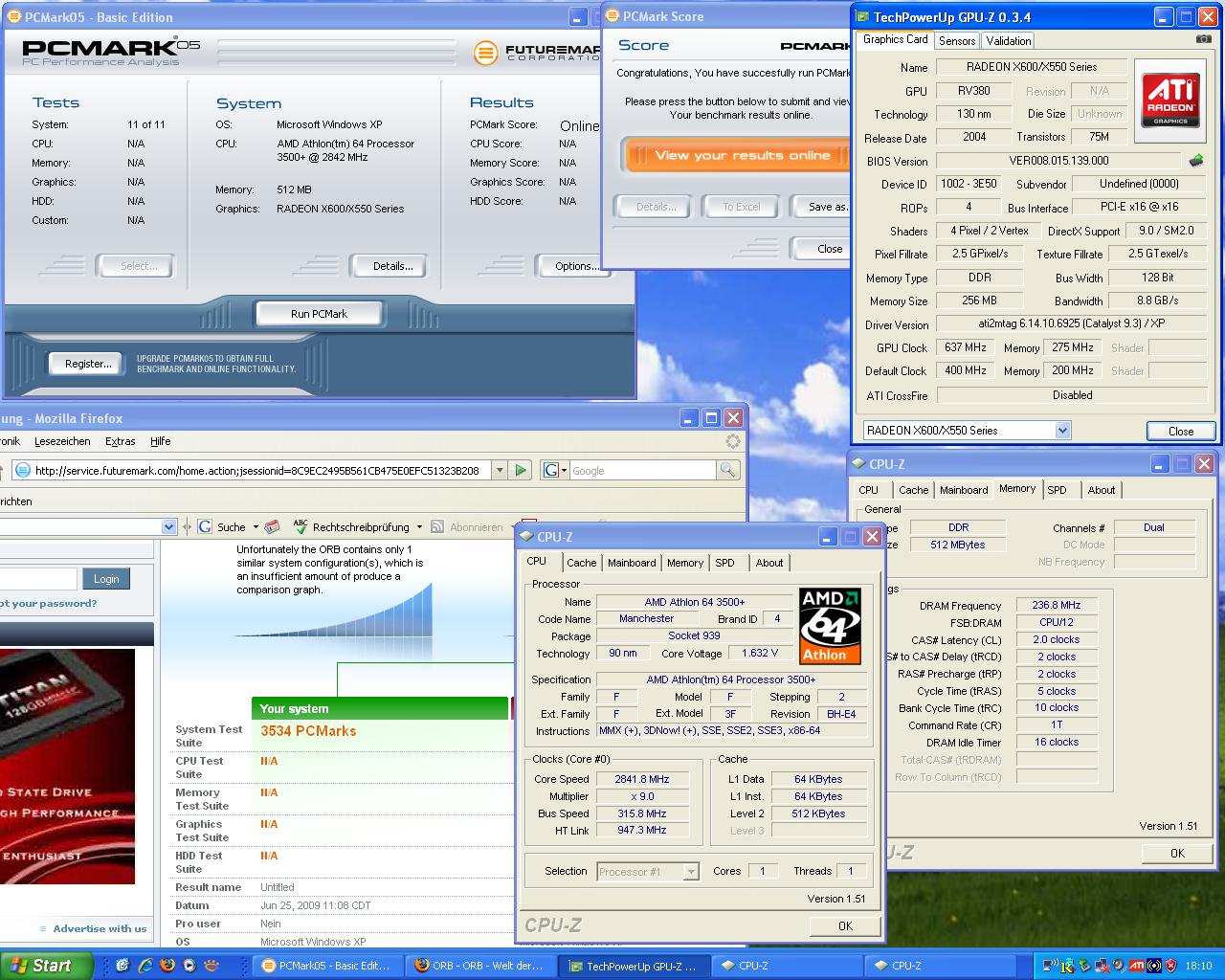Image resolution: width=1225 pixels, height=980 pixels.
Task: Click the Internet Explorer quick launch icon
Action: [x=145, y=966]
